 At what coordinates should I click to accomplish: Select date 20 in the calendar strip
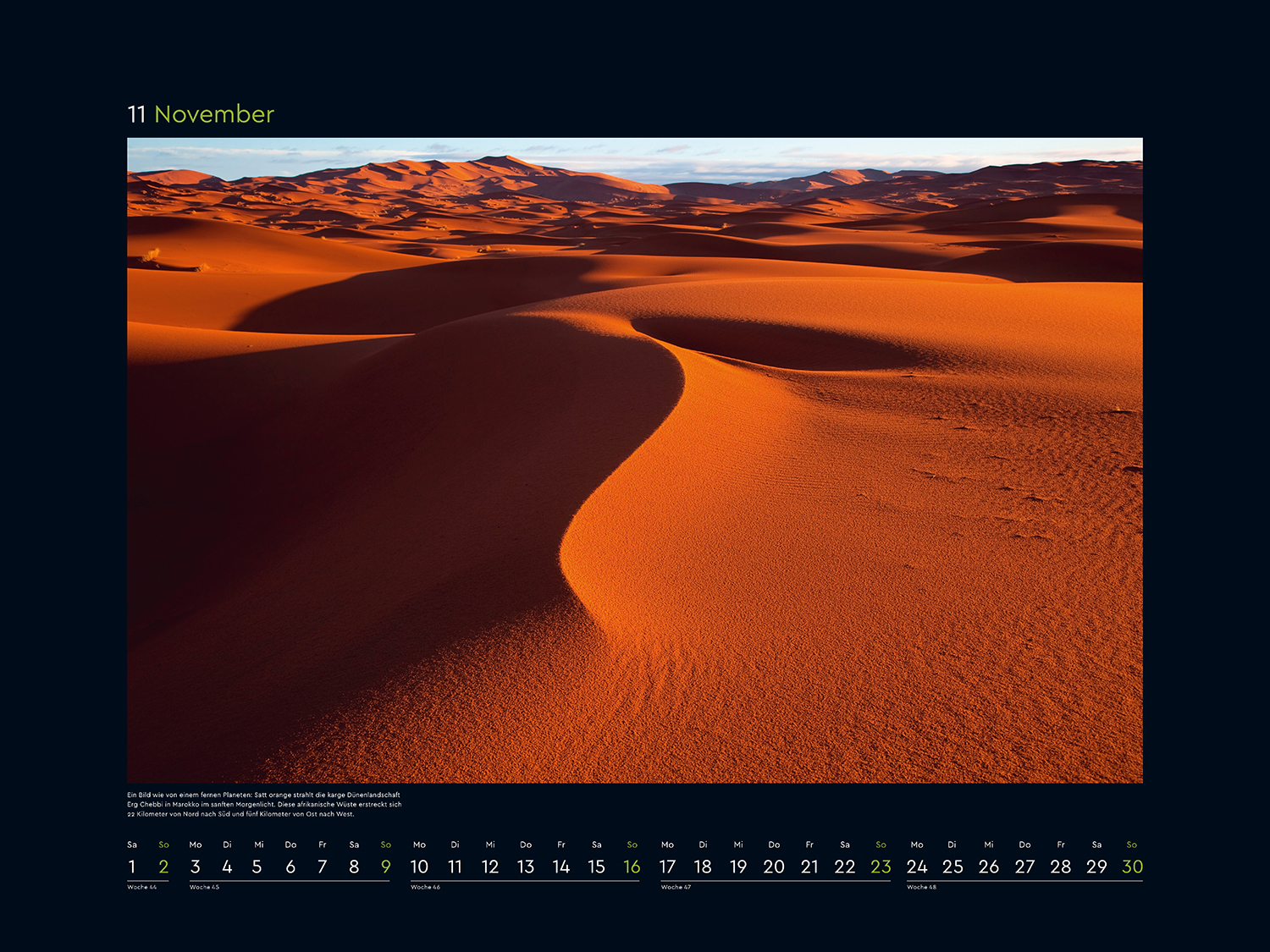pyautogui.click(x=774, y=867)
